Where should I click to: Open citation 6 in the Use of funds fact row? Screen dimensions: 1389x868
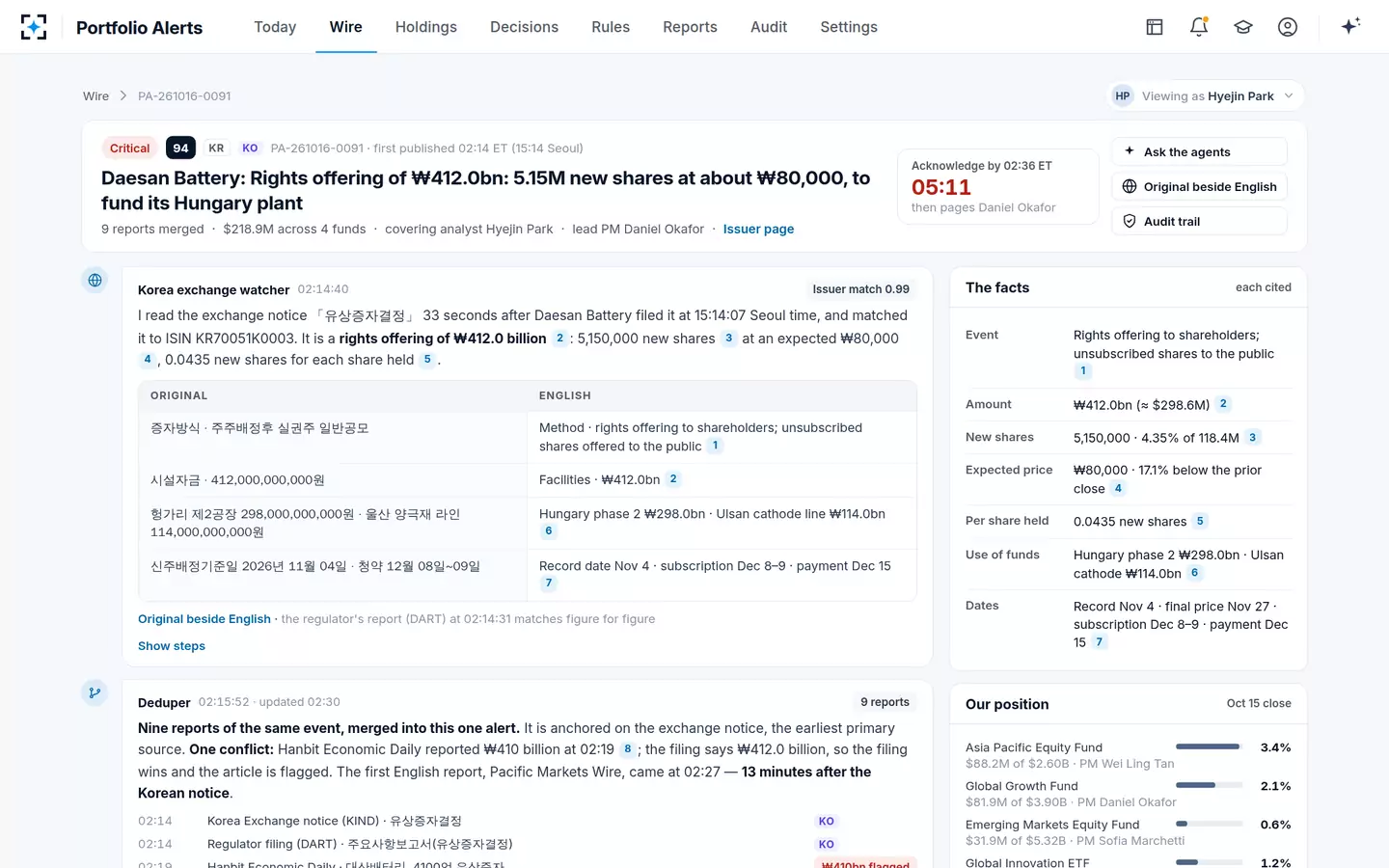[1194, 573]
